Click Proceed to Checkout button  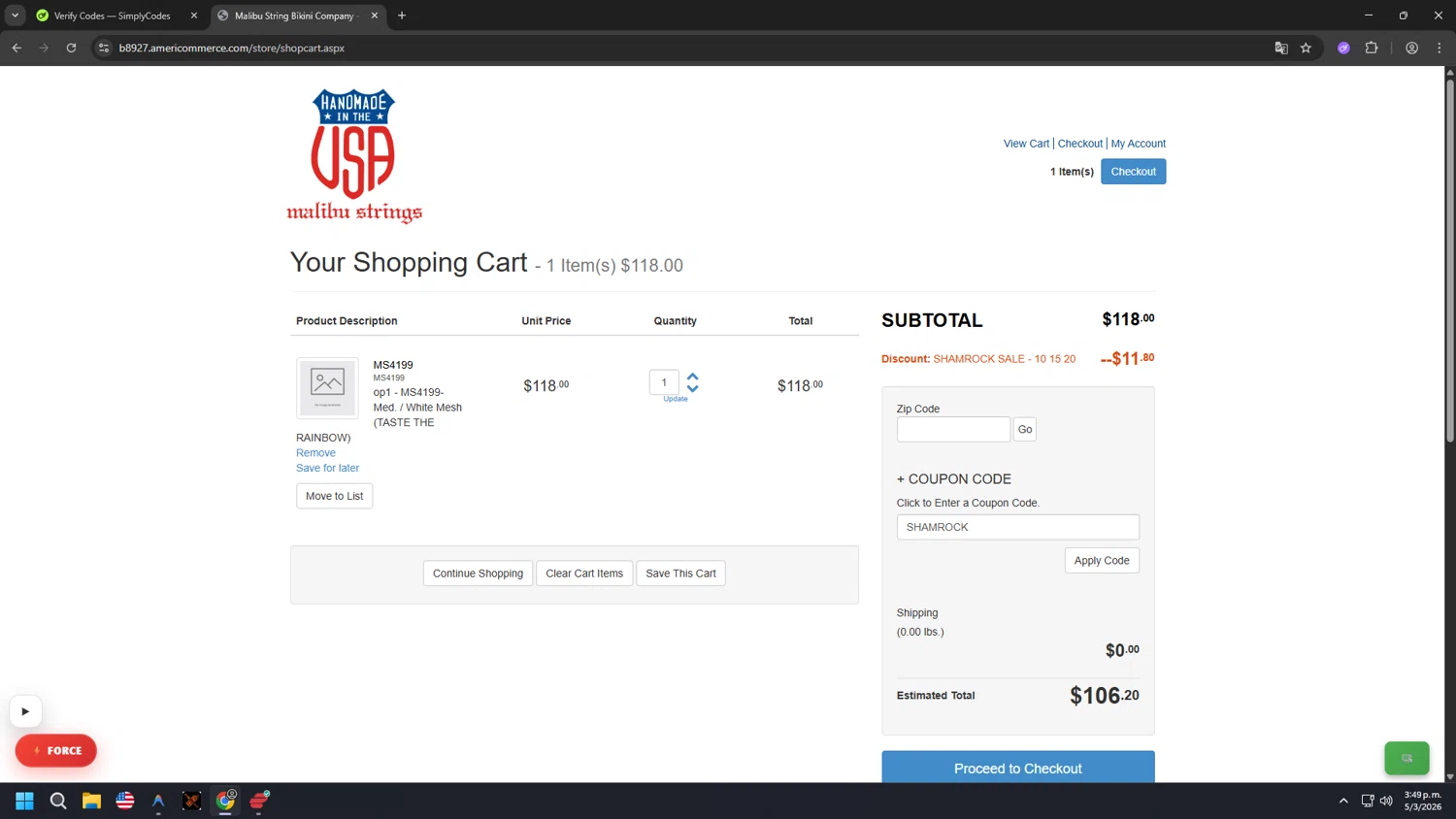tap(1017, 768)
